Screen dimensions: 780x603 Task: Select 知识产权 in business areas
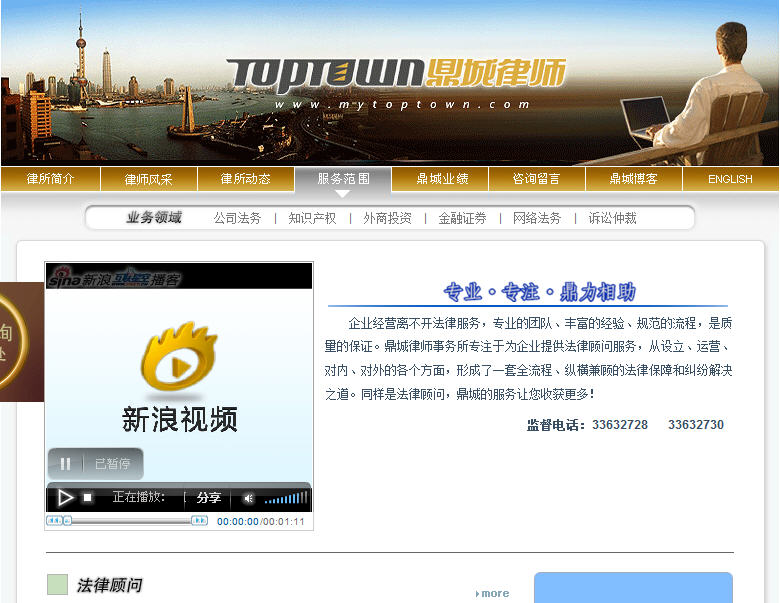tap(312, 218)
